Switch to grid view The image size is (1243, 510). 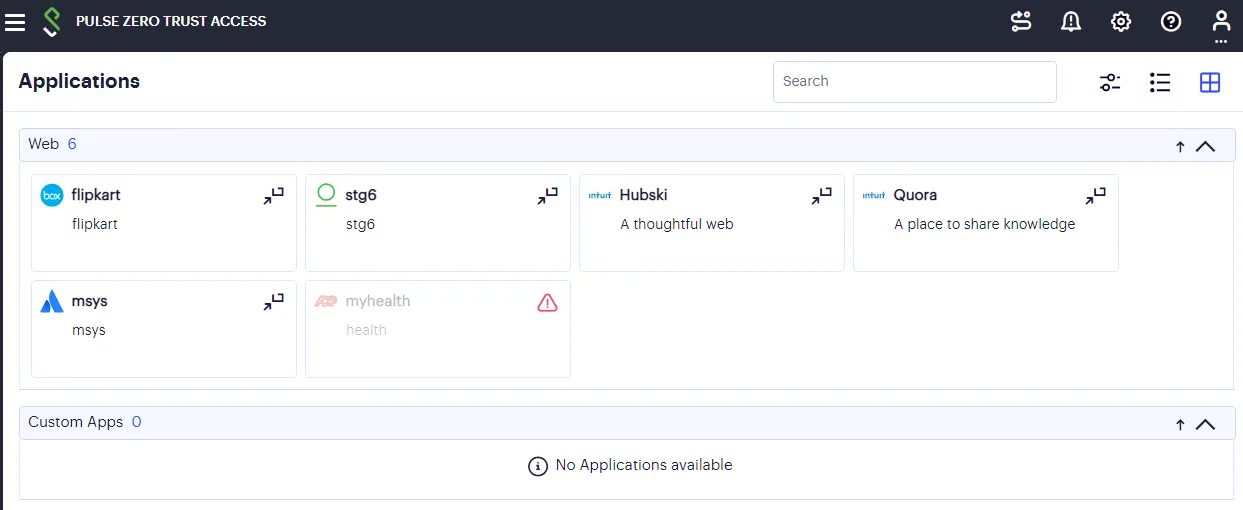pyautogui.click(x=1210, y=83)
